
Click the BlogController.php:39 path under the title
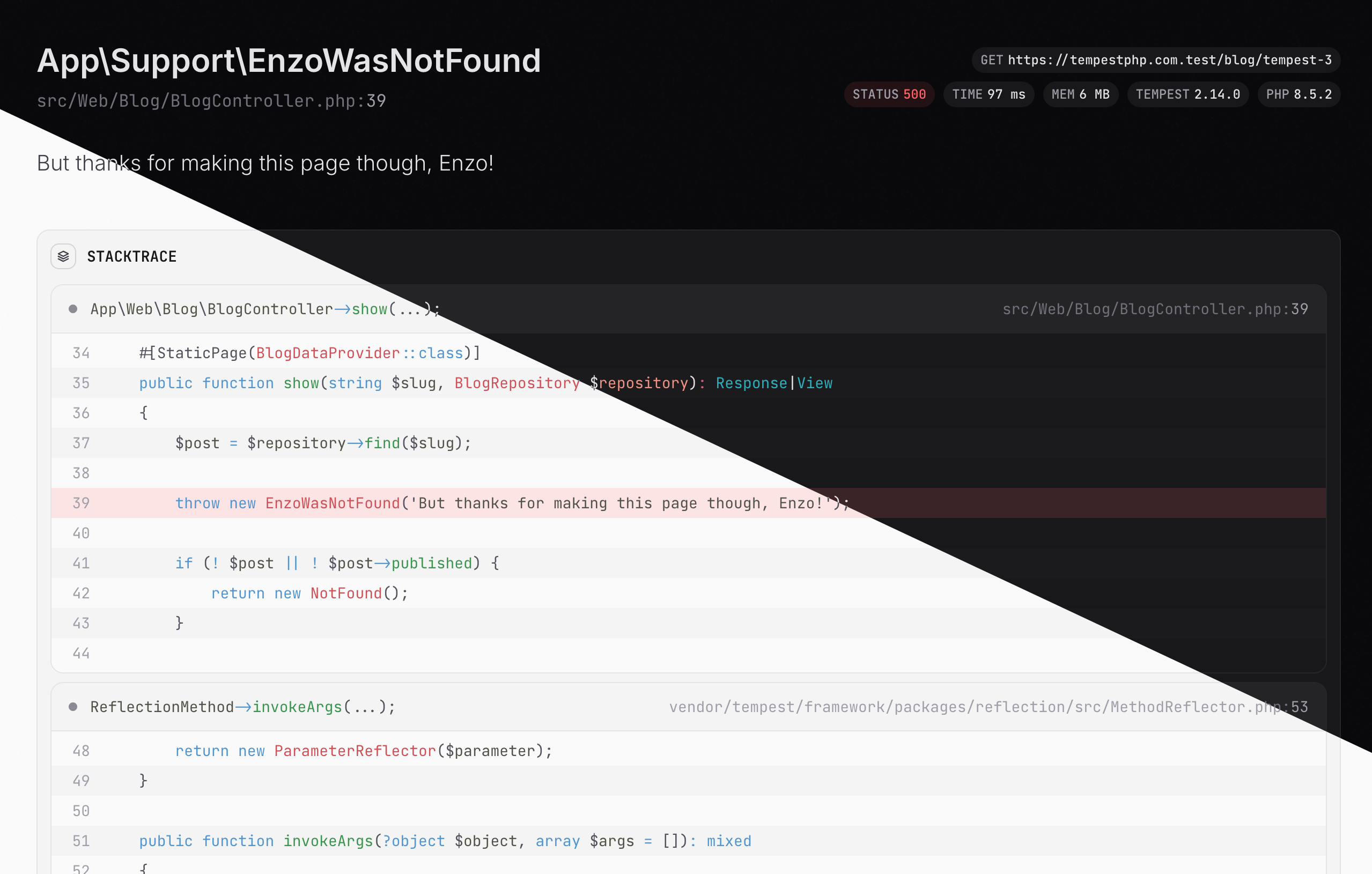click(211, 101)
